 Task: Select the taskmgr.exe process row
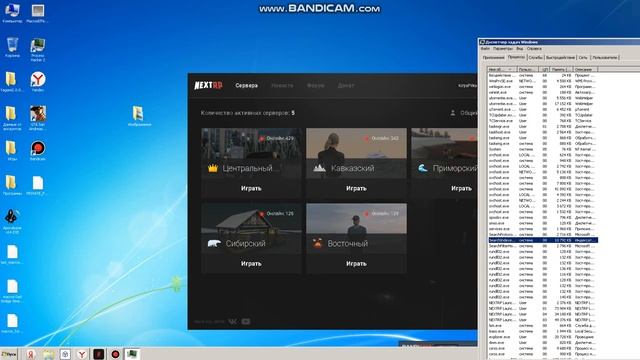pos(543,127)
